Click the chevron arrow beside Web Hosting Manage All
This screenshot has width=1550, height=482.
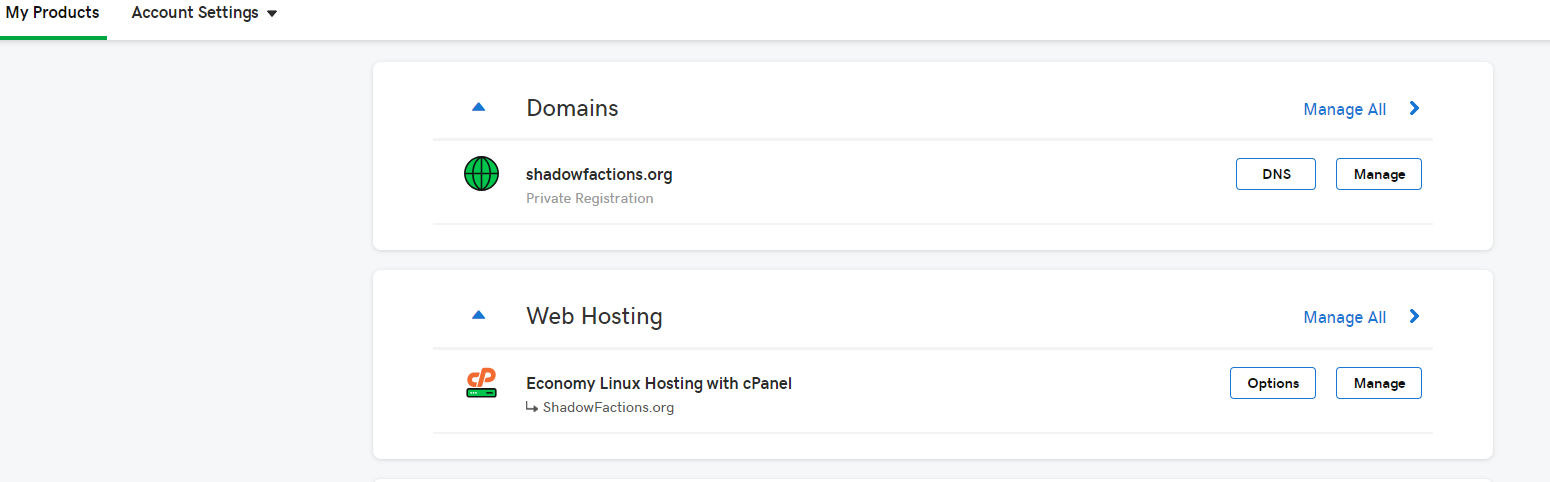(x=1414, y=316)
